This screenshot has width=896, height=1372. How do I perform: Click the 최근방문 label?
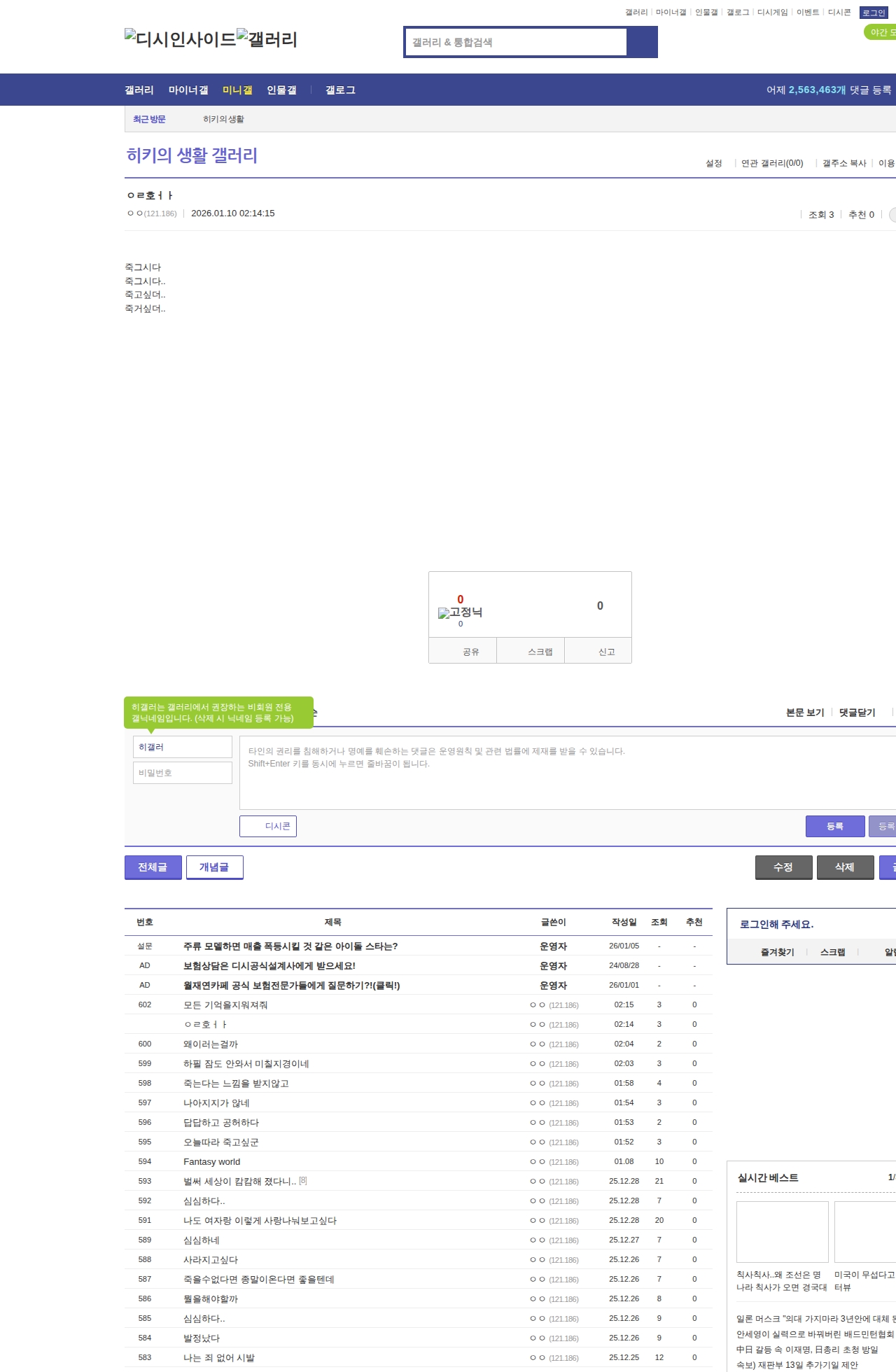[149, 119]
